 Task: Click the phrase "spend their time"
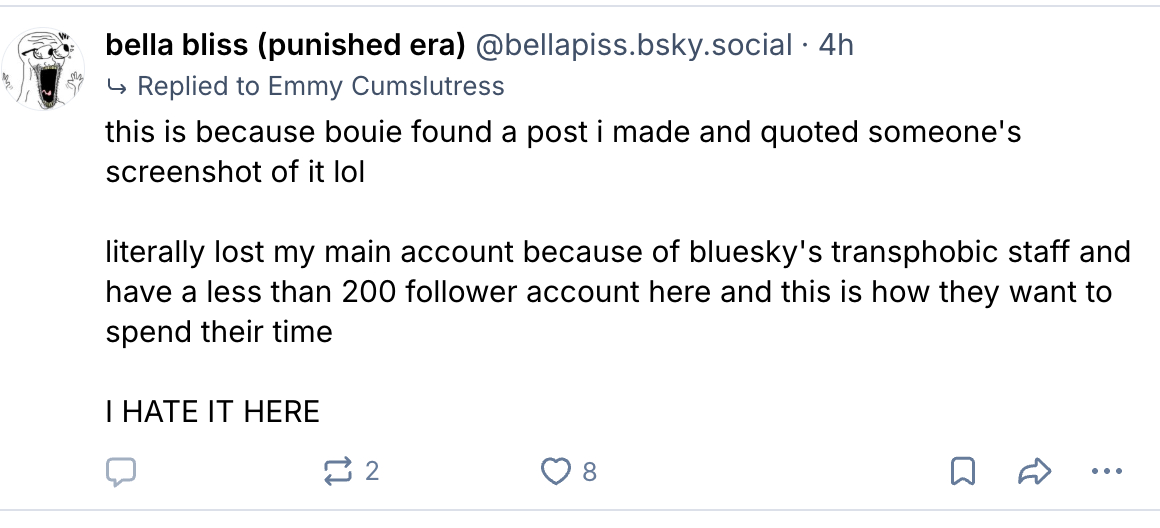[x=219, y=331]
